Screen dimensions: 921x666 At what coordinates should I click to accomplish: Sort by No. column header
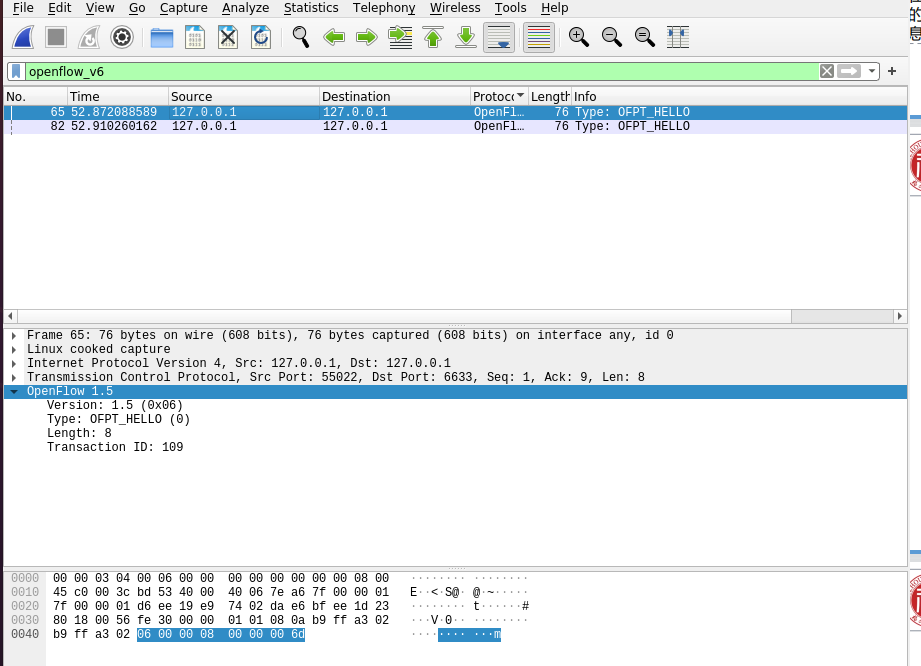pos(35,96)
